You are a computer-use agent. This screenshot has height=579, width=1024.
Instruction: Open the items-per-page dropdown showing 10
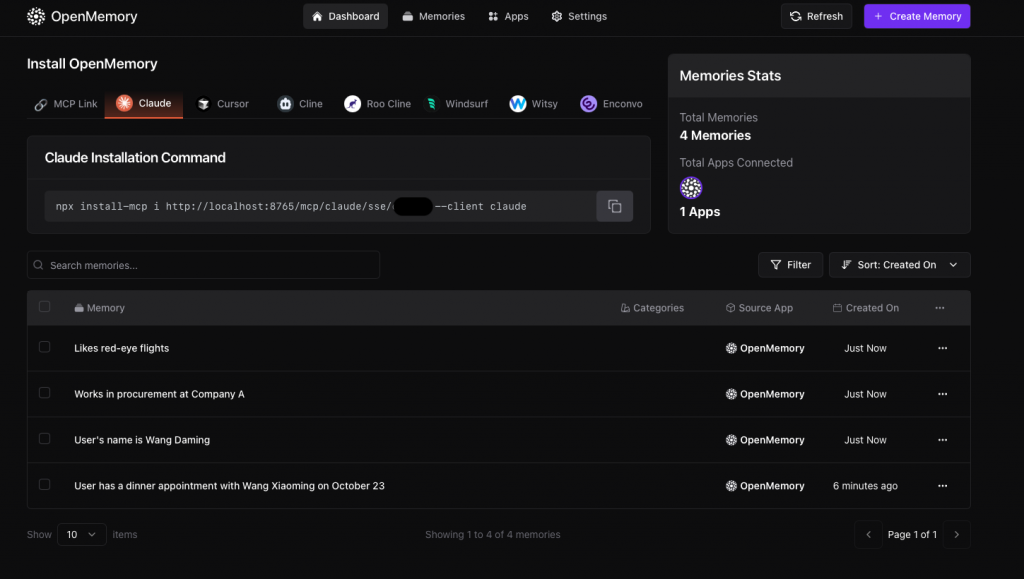point(82,535)
